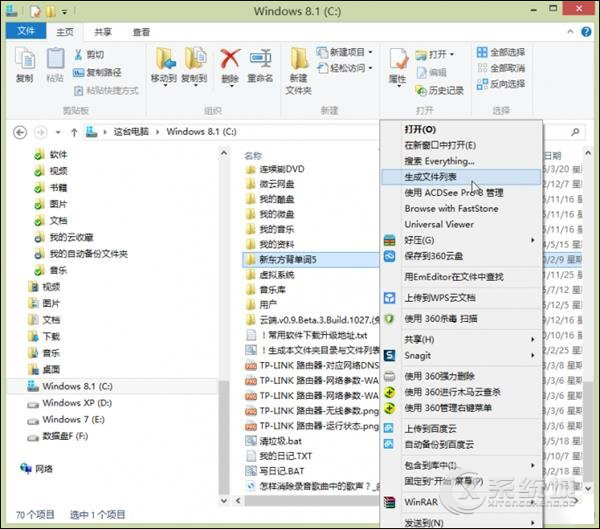Click Select all (全部选择)
This screenshot has height=529, width=600.
point(501,52)
